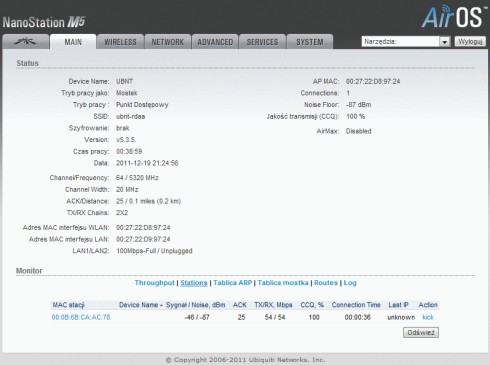Kick the connected station
490x365 pixels.
coord(428,317)
